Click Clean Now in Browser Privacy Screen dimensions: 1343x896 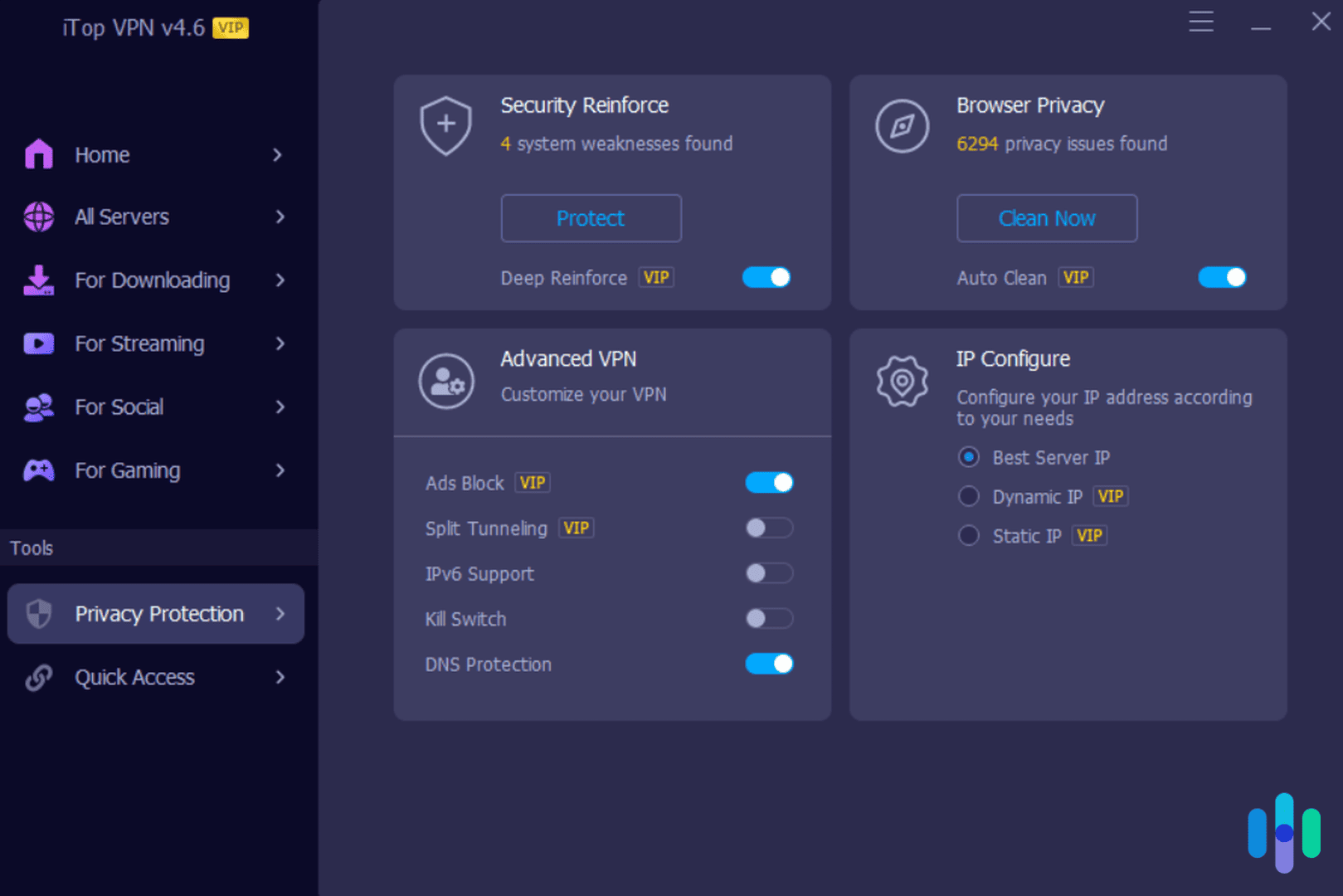coord(1046,218)
